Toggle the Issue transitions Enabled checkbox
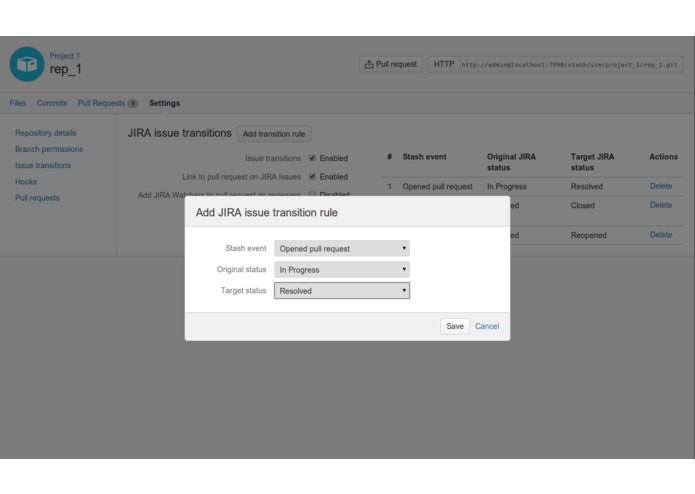This screenshot has height=494, width=695. click(x=312, y=158)
